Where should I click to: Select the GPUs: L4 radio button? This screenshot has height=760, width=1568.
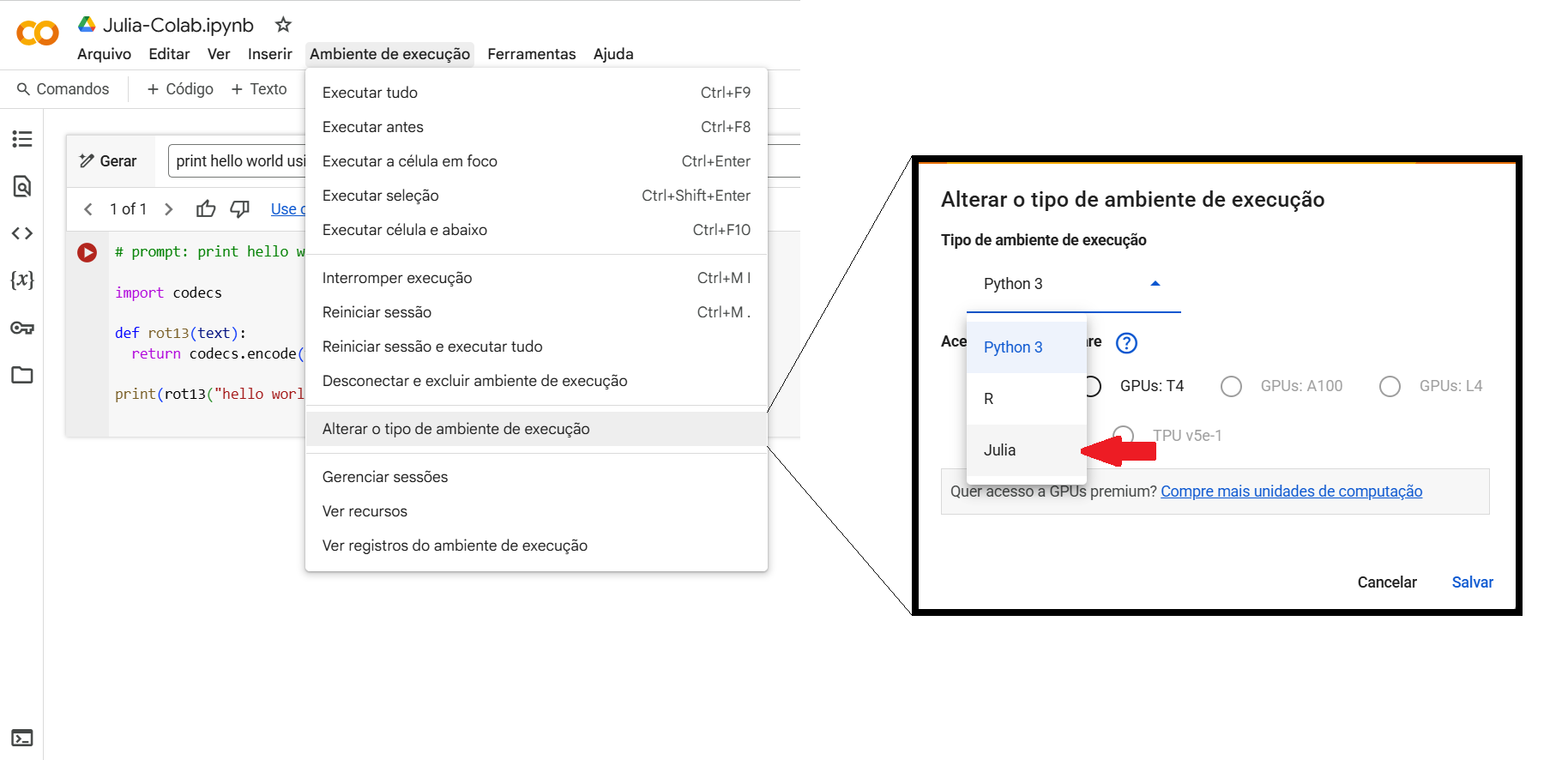tap(1390, 387)
